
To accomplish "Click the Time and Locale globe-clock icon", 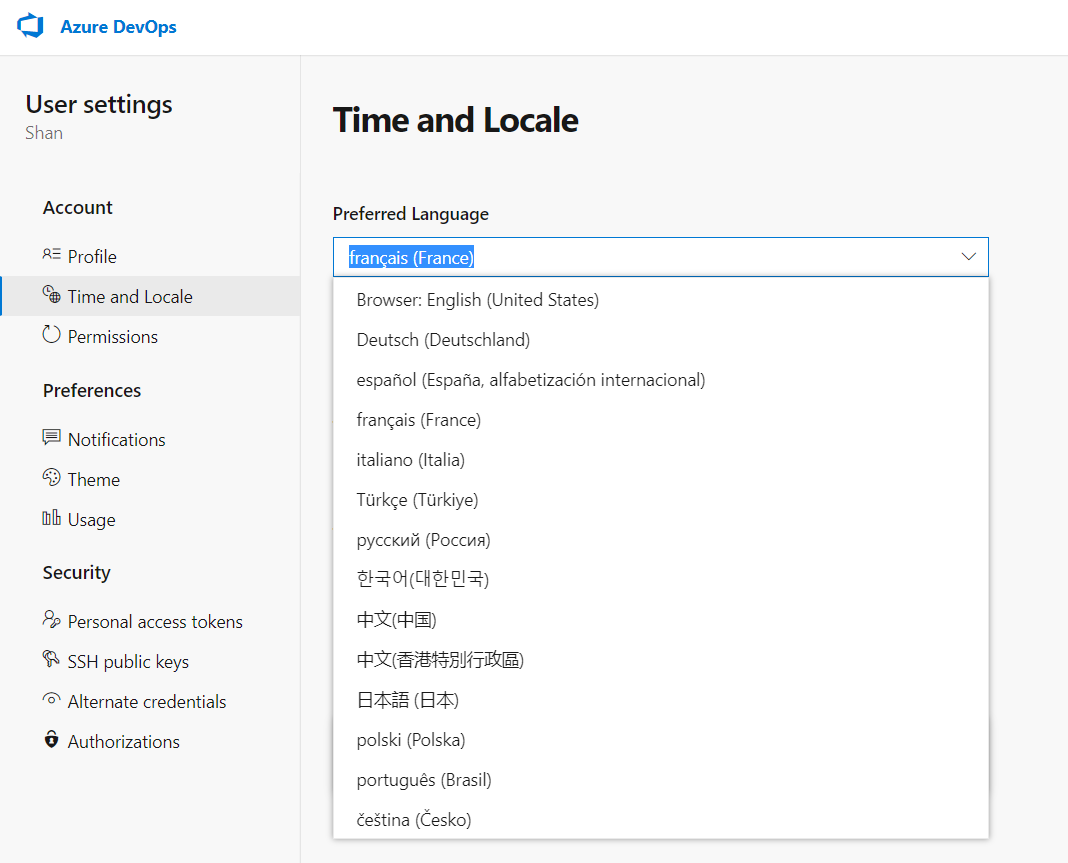I will (51, 294).
